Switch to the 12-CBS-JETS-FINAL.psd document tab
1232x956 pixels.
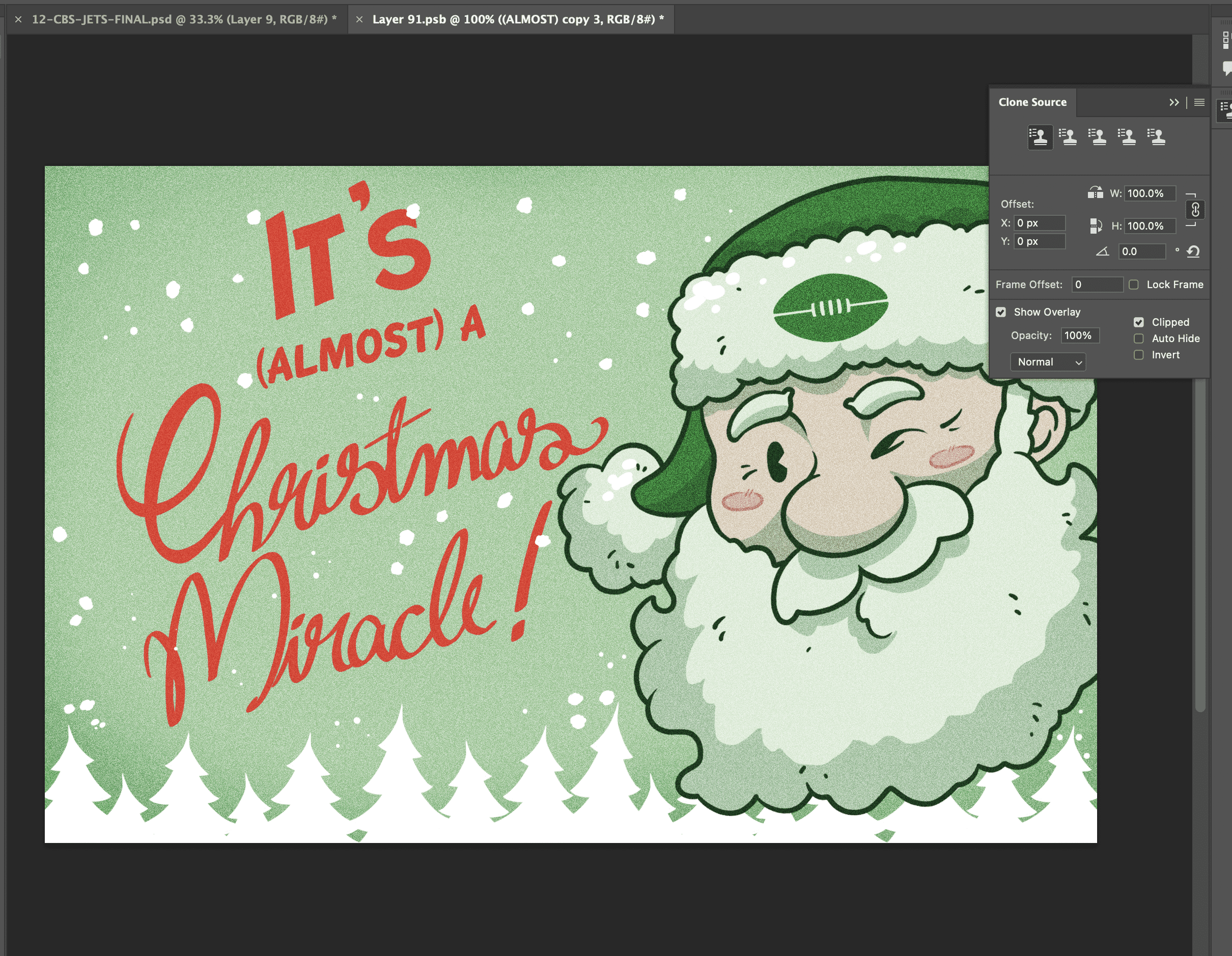coord(184,19)
